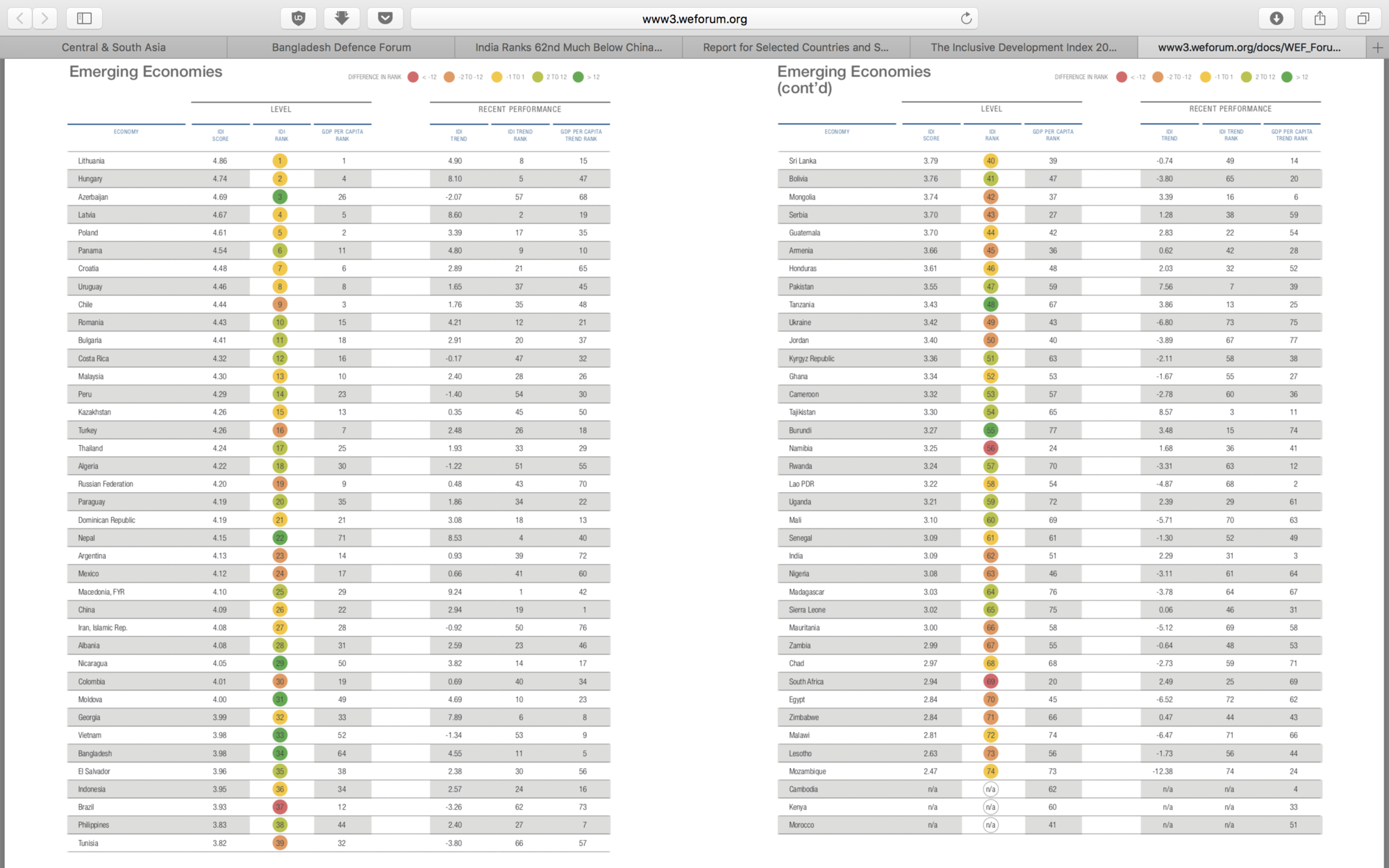Image resolution: width=1389 pixels, height=868 pixels.
Task: Click Cambodia's n/a rank circle
Action: (990, 789)
